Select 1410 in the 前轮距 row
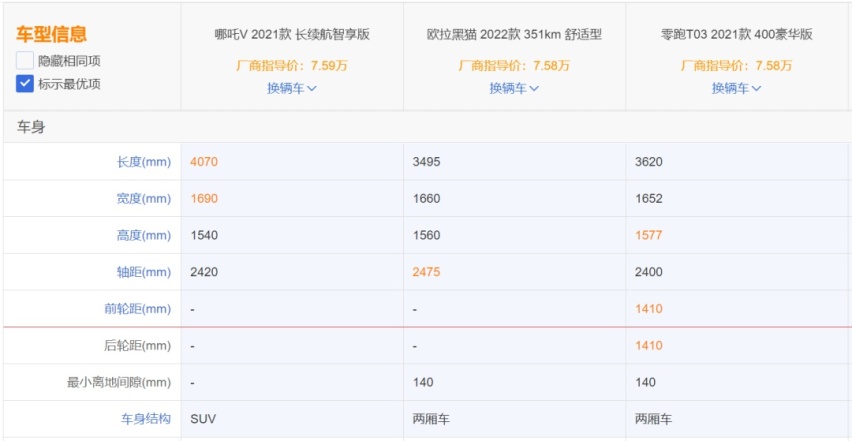This screenshot has height=441, width=852. [649, 309]
